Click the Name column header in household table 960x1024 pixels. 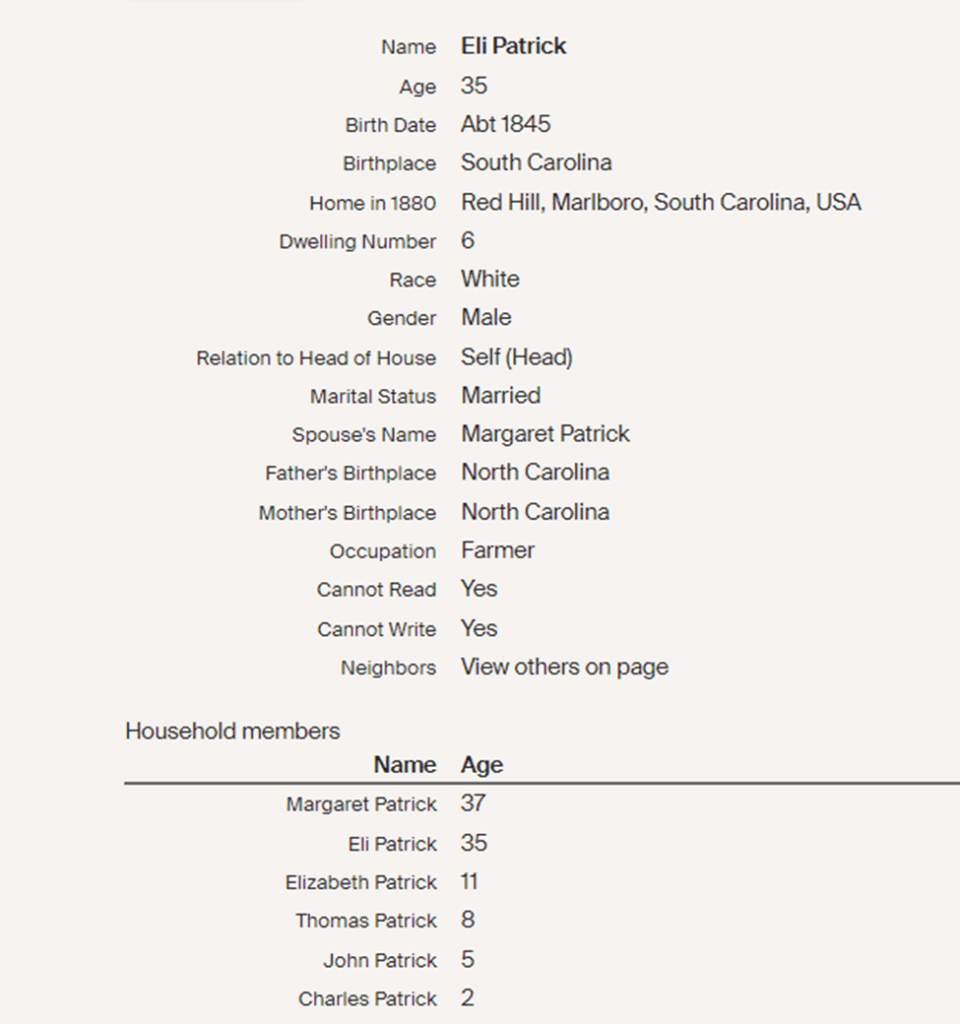405,765
